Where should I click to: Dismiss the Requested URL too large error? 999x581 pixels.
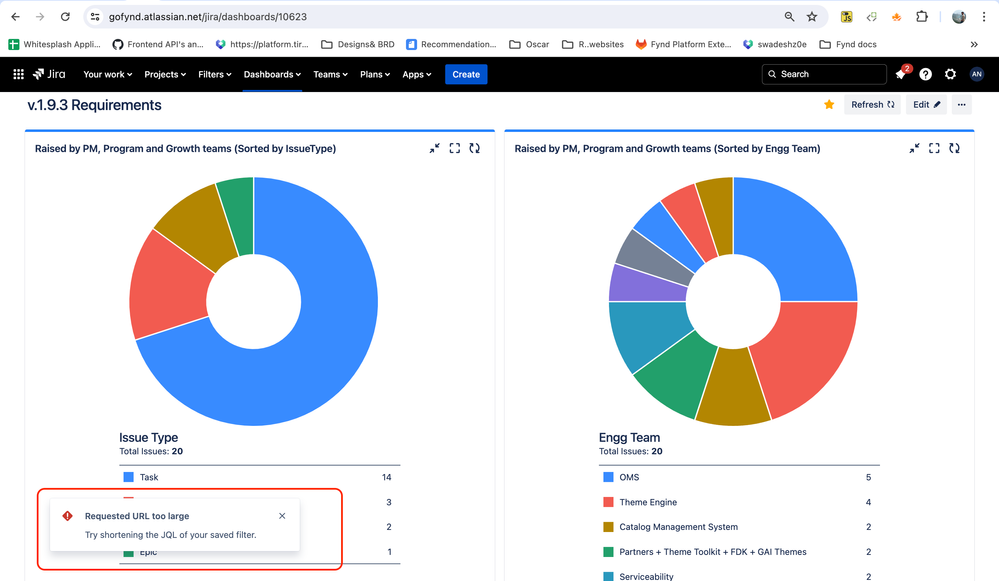point(282,516)
